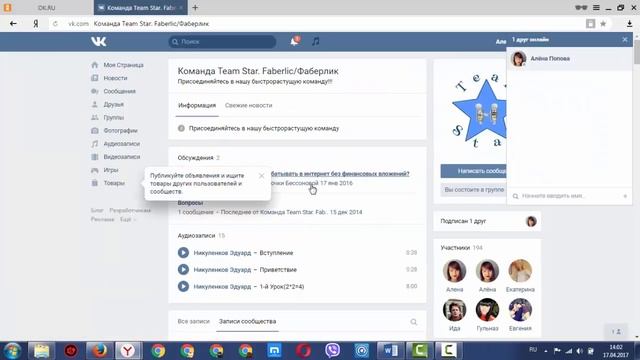Open Viber from the taskbar
Screen dimensions: 640x360
(x=332, y=351)
